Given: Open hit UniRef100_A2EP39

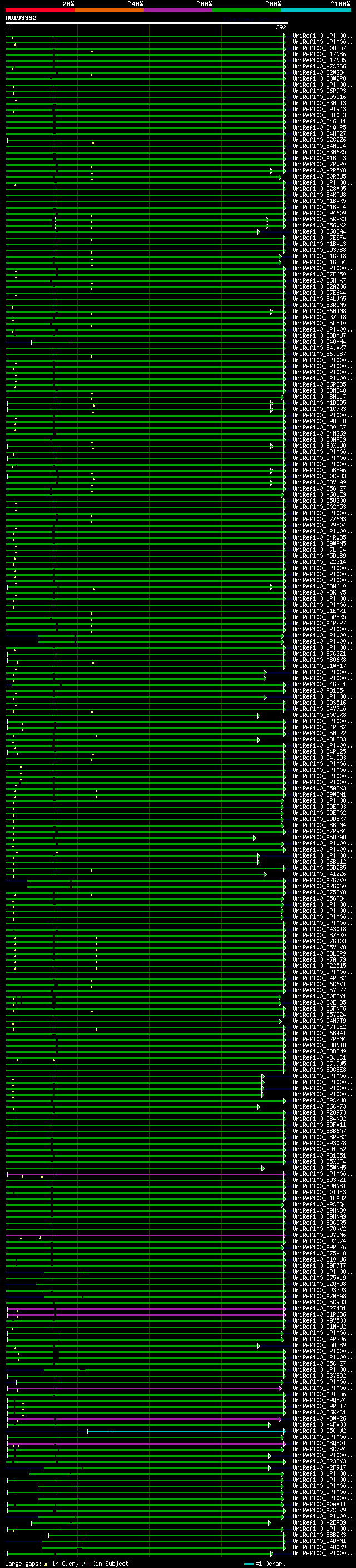Looking at the screenshot, I should [319, 1522].
